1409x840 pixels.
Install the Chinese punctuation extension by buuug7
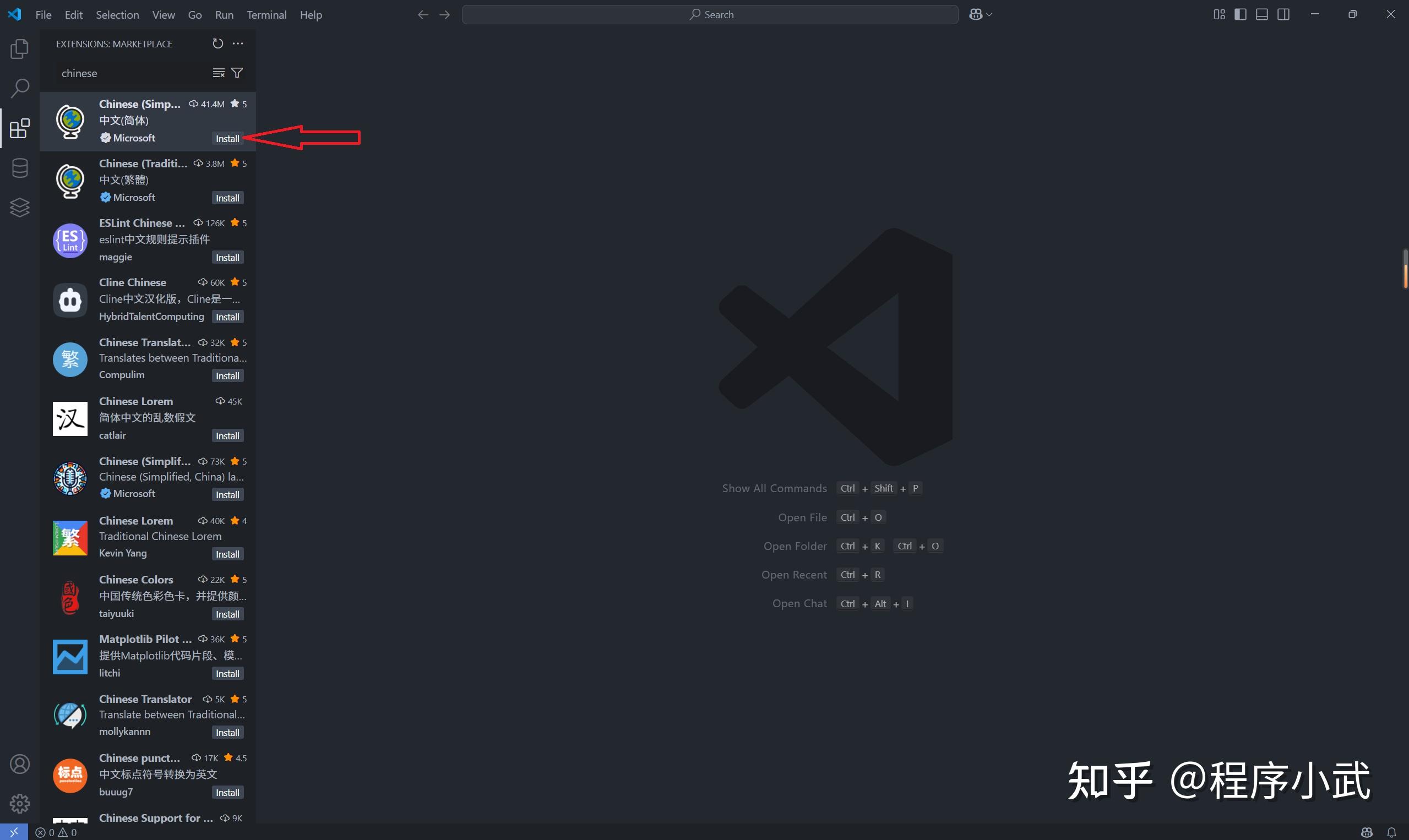pyautogui.click(x=227, y=793)
